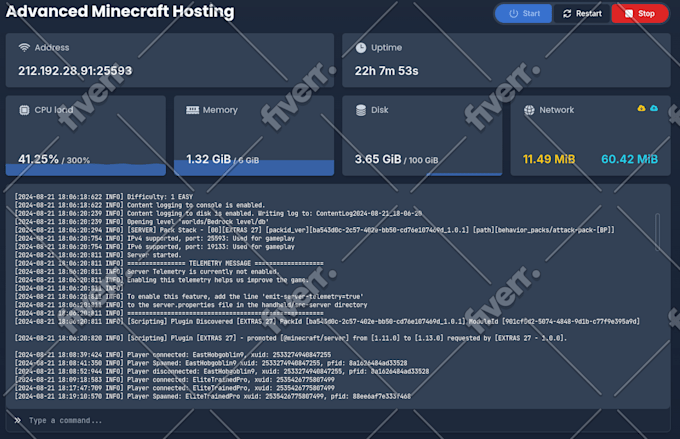Click 'Content logging to console is enabled' line
Screen dimensions: 680x439
point(139,205)
